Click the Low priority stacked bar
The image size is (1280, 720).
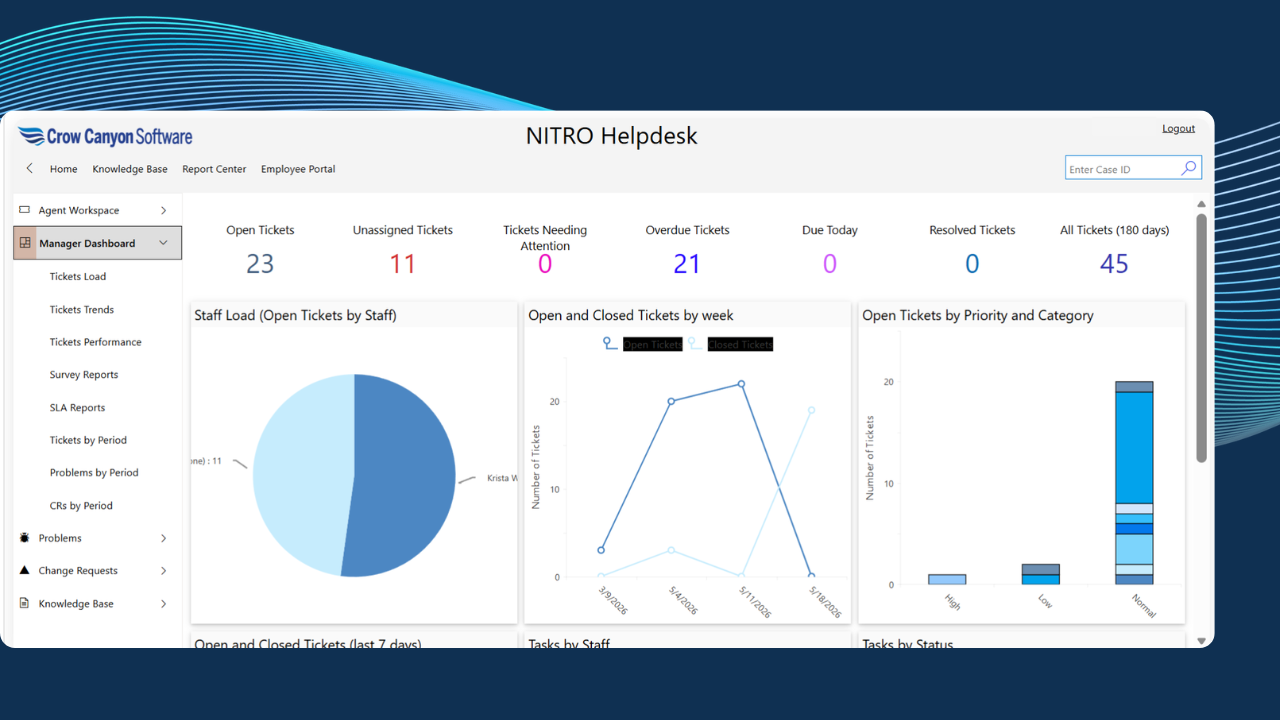(1041, 574)
